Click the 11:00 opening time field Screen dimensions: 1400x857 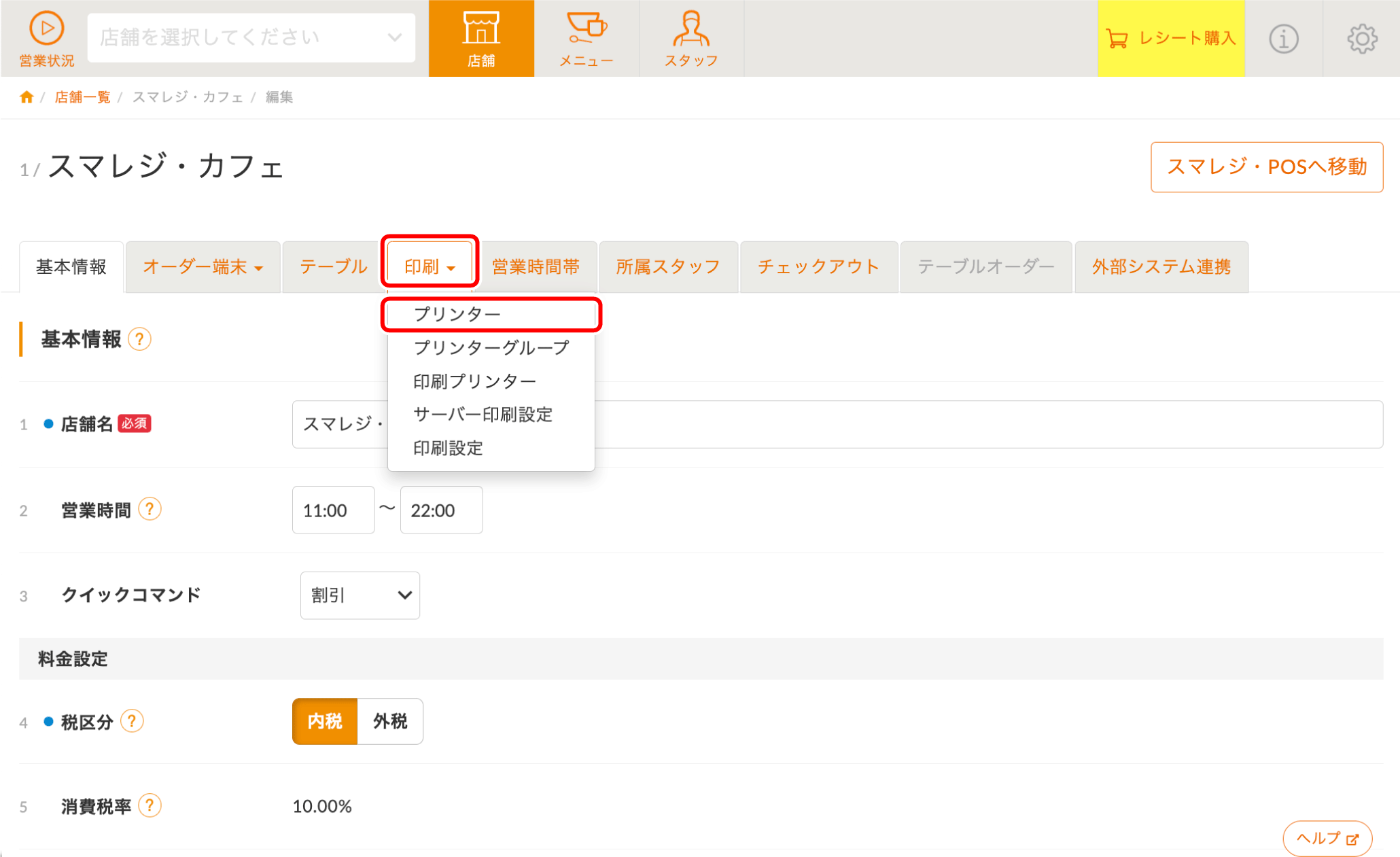pyautogui.click(x=333, y=510)
